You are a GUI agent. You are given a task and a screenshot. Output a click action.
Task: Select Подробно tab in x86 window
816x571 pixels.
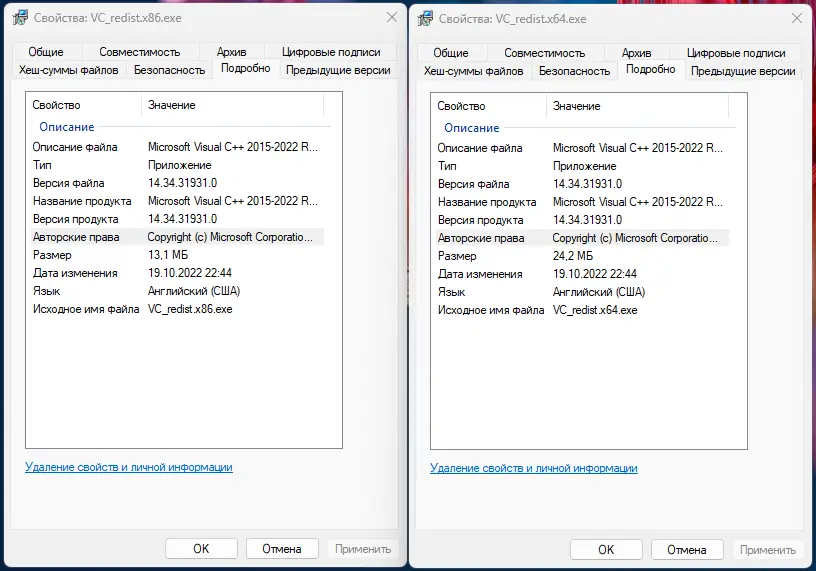click(x=246, y=68)
